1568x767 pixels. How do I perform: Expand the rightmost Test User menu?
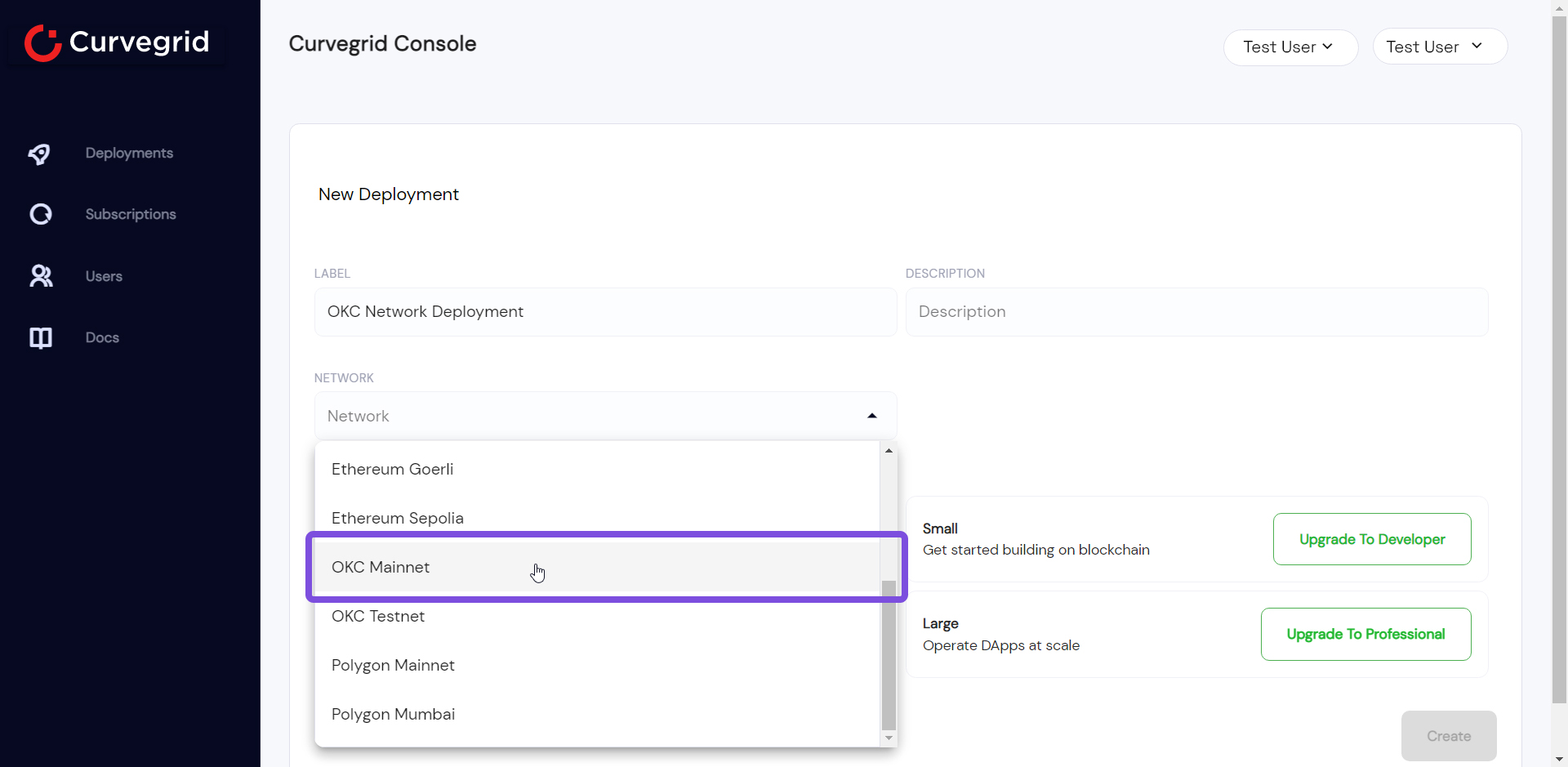coord(1439,47)
